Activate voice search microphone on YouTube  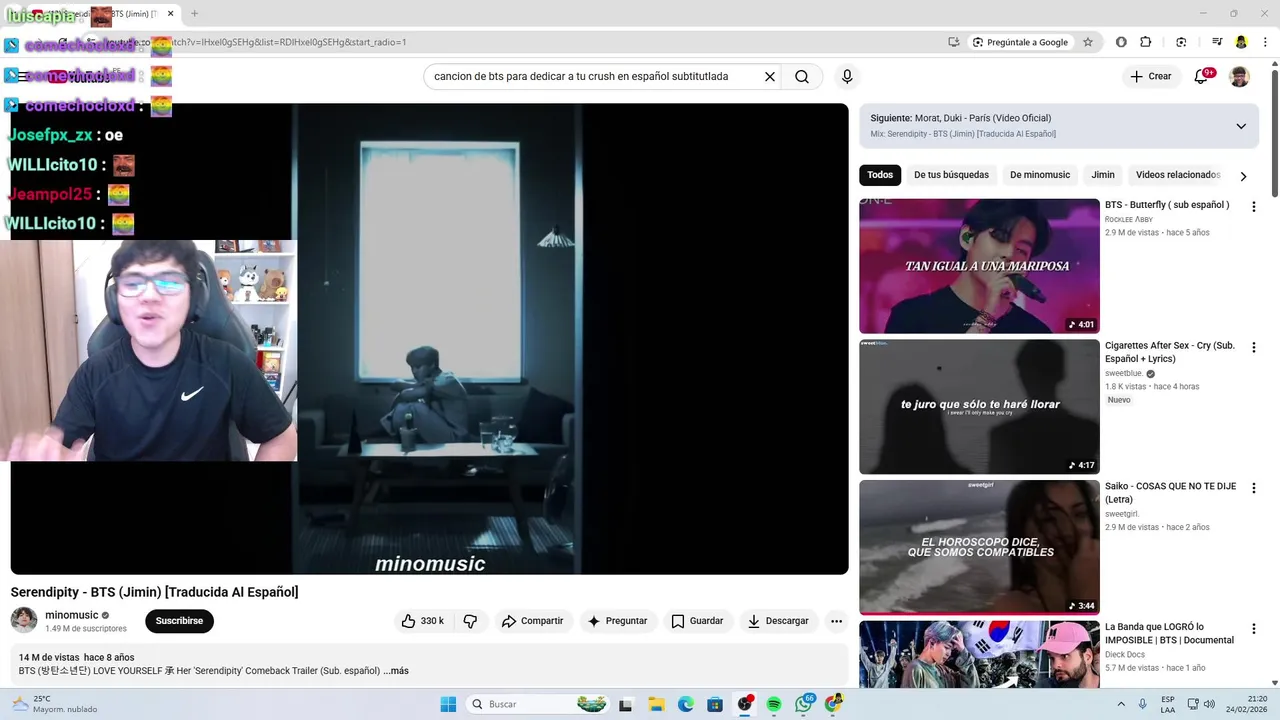tap(847, 76)
